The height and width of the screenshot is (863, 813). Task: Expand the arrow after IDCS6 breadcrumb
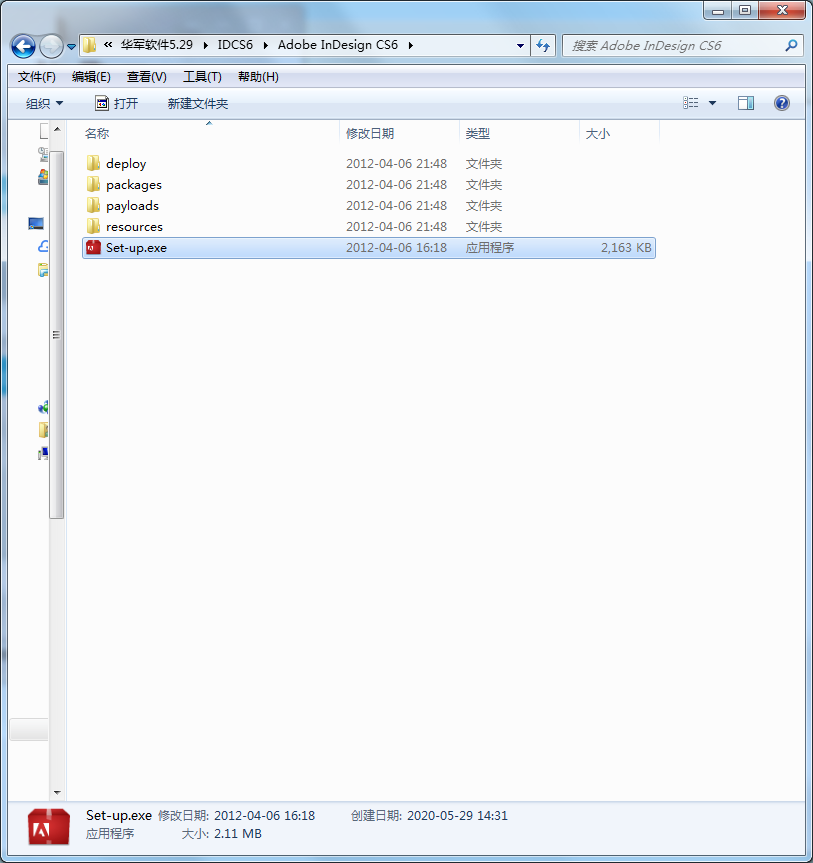[266, 45]
